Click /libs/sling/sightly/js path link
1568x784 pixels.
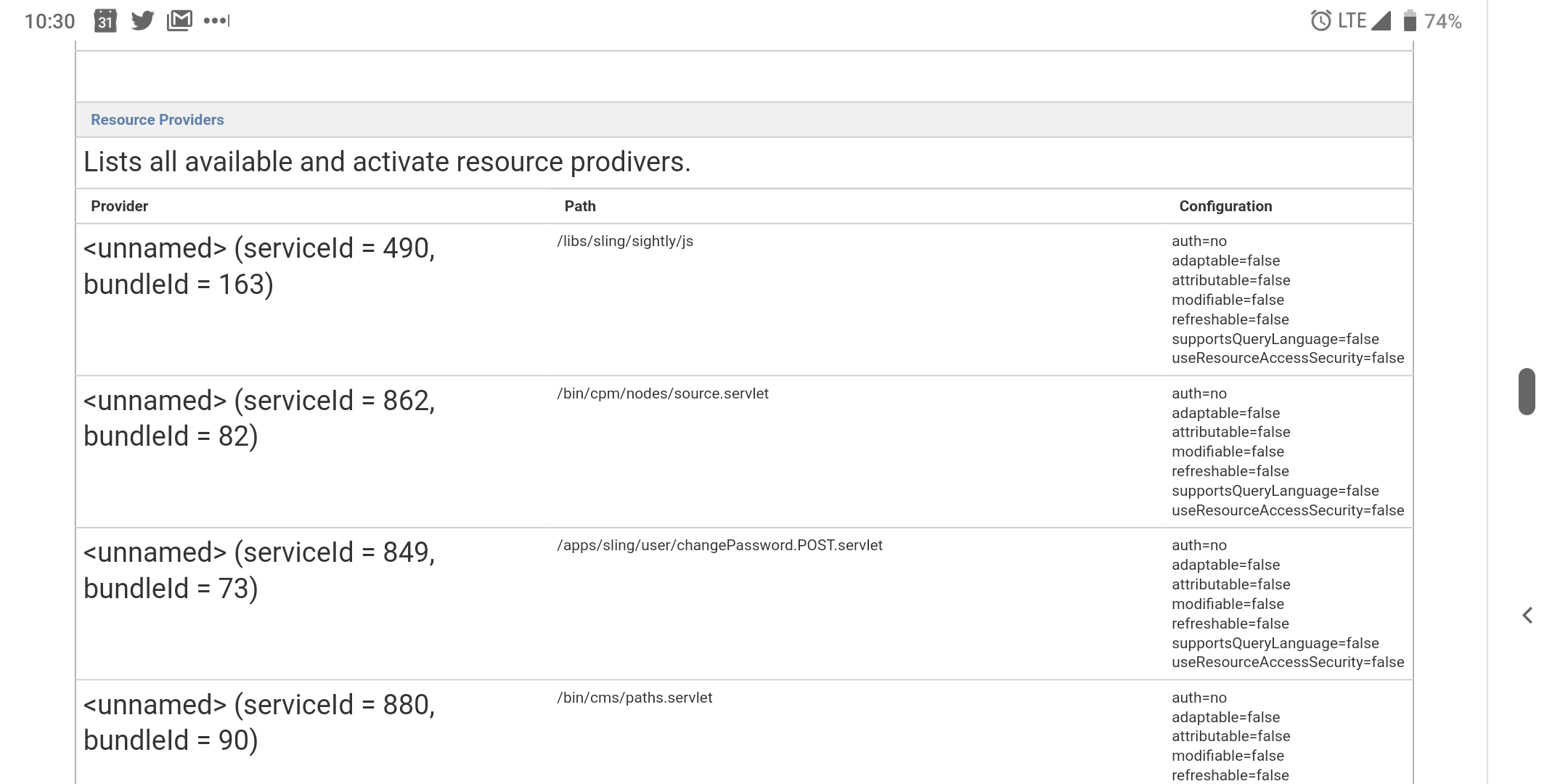point(623,241)
